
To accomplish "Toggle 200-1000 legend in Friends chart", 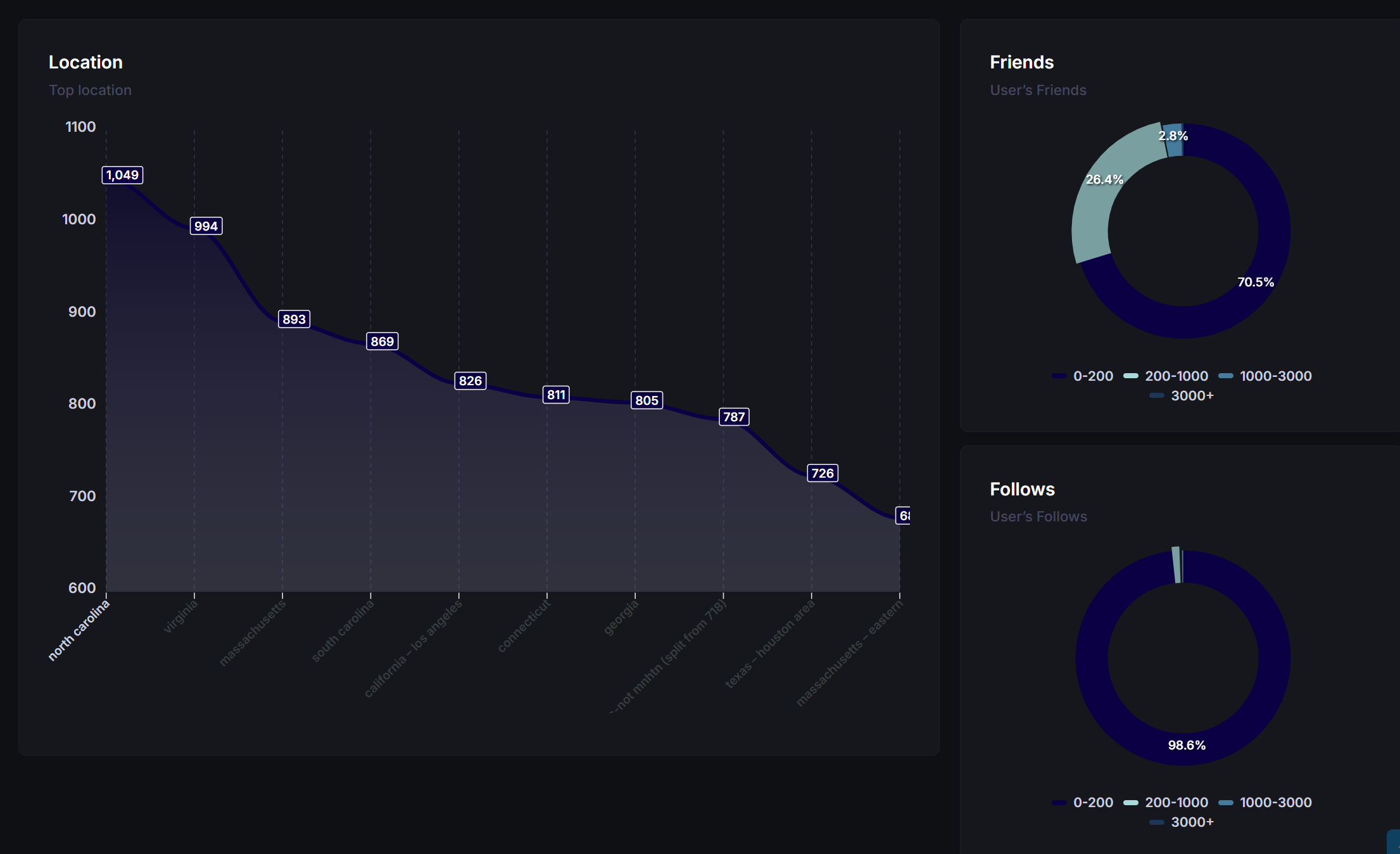I will (1176, 376).
